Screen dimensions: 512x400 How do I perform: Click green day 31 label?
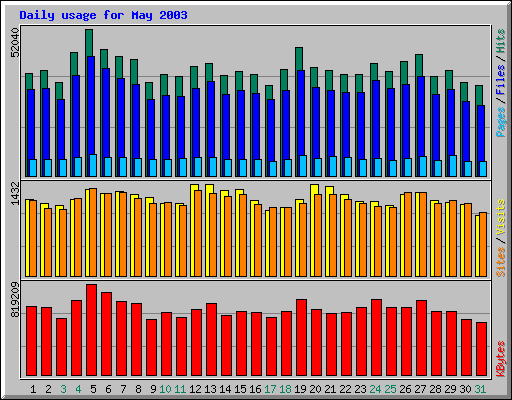480,389
